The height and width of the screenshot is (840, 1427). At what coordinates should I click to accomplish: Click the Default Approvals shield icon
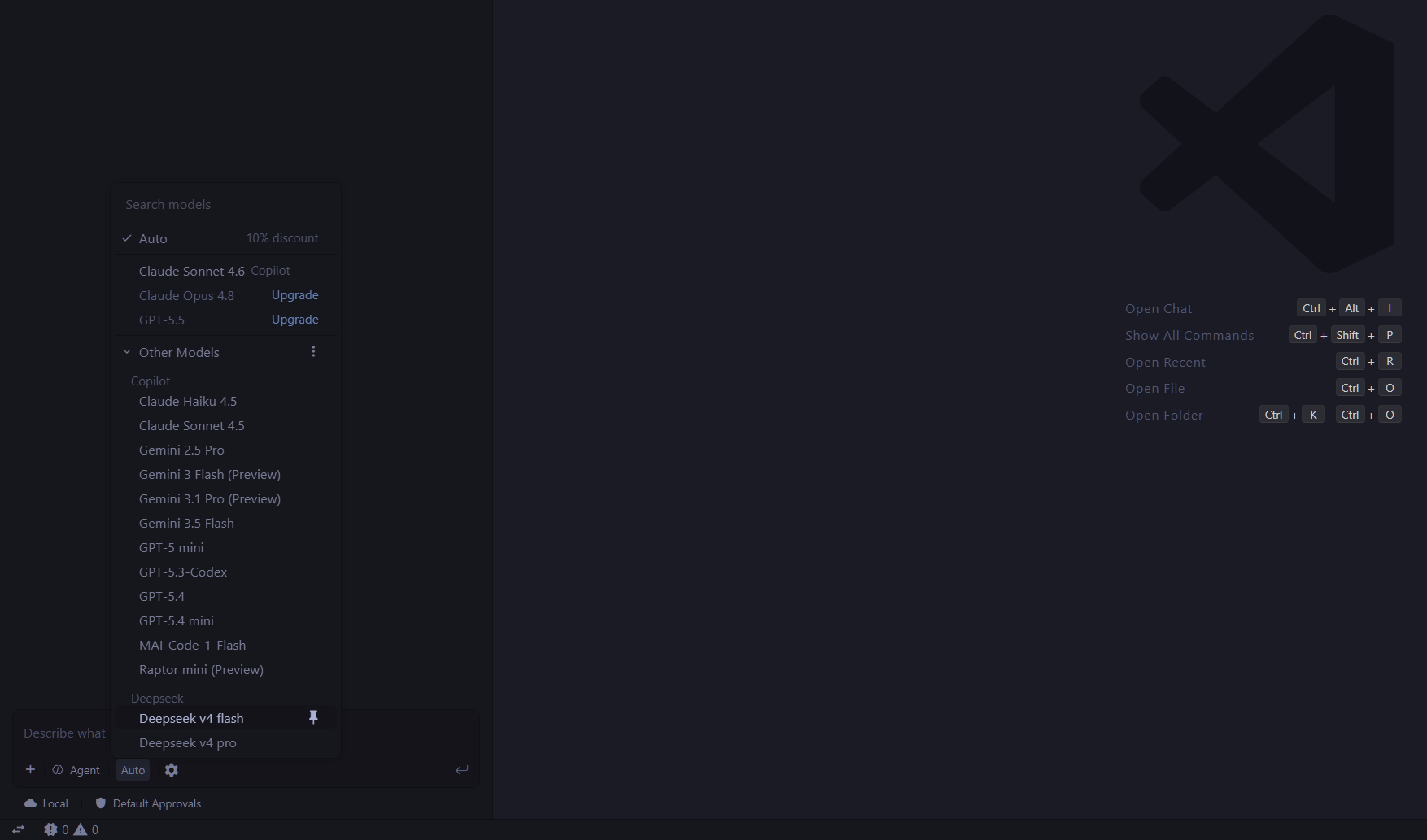pyautogui.click(x=101, y=803)
